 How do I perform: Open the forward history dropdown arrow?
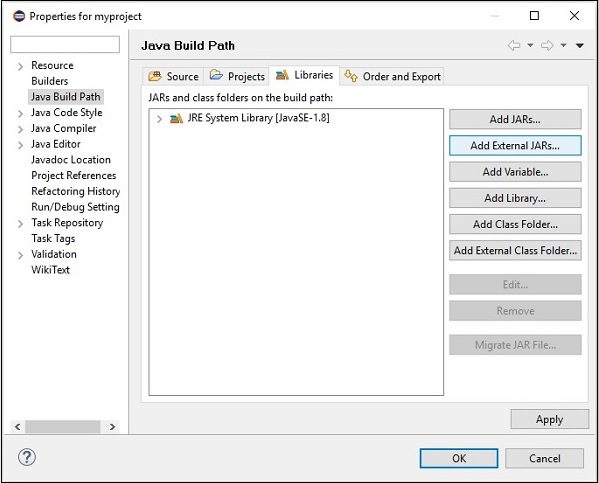tap(563, 45)
